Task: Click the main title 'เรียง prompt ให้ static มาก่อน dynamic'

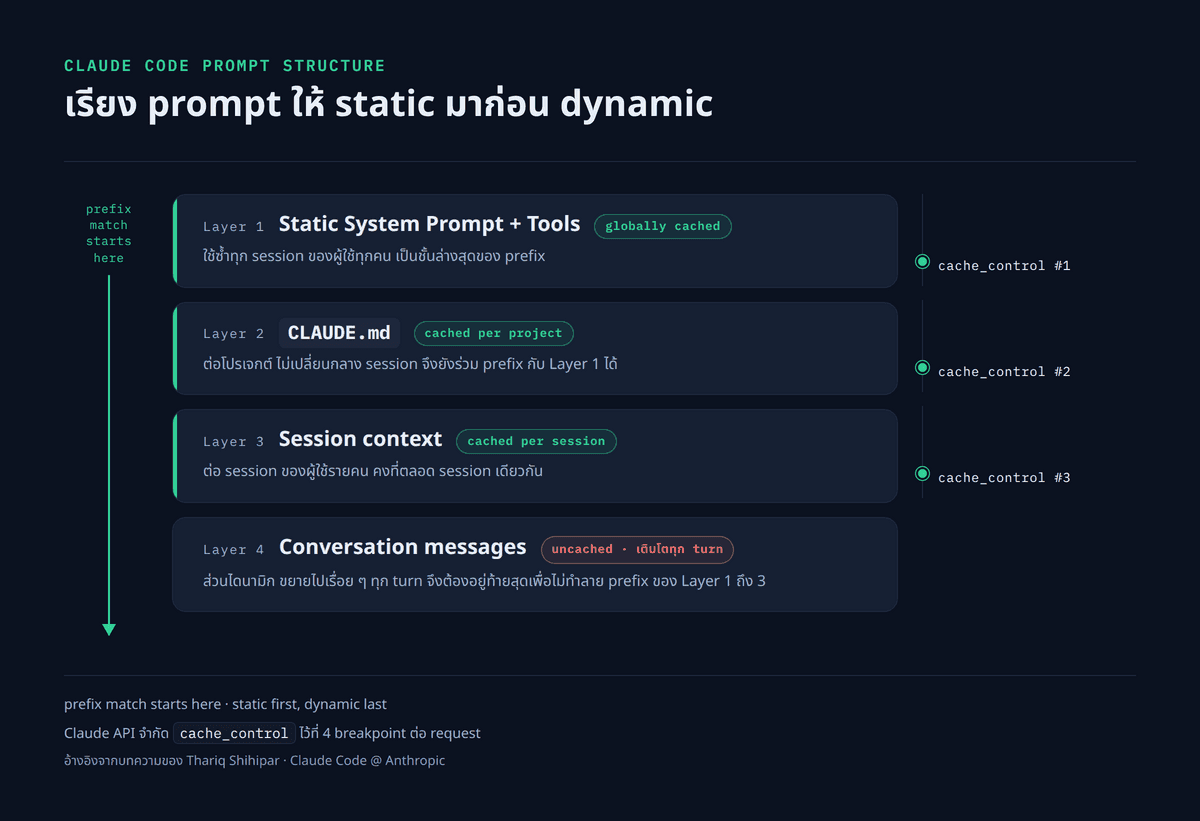Action: coord(388,104)
